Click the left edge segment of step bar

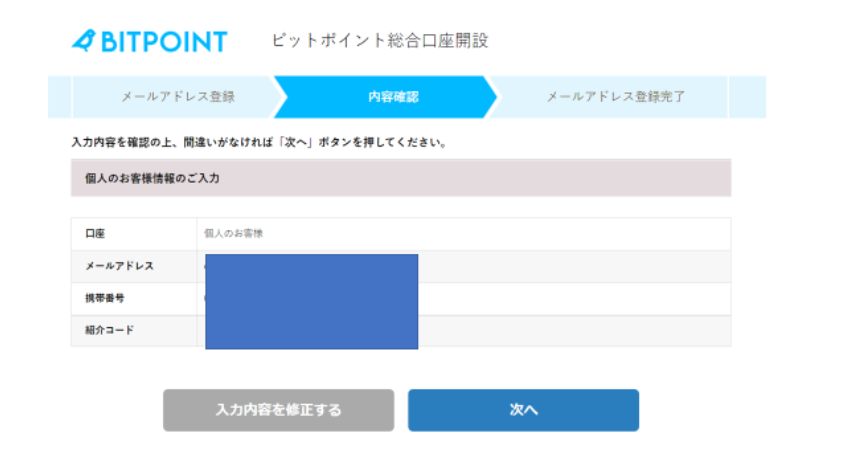[x=59, y=97]
